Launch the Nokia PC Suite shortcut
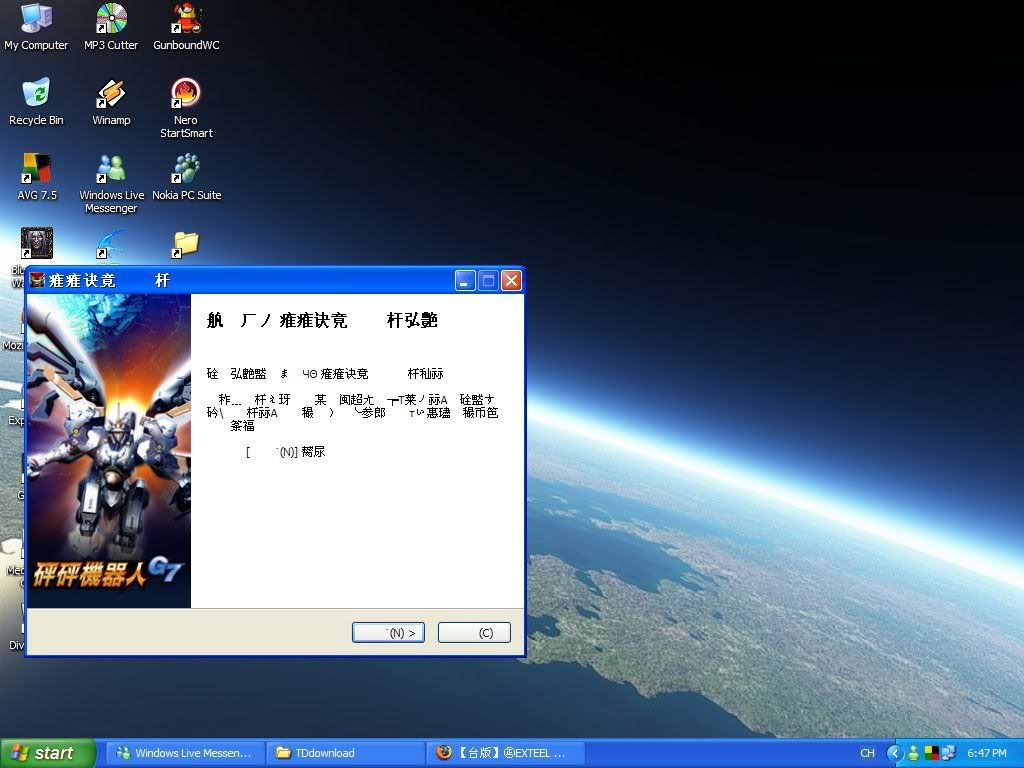The height and width of the screenshot is (768, 1024). [x=186, y=170]
